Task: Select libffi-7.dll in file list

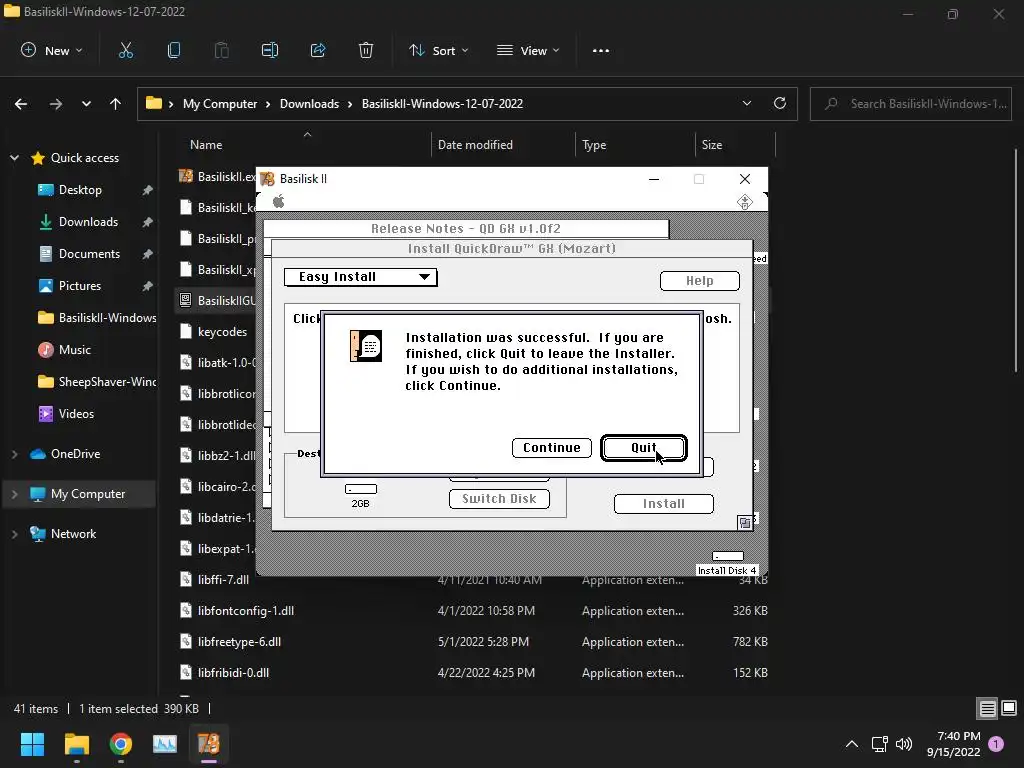Action: [223, 580]
